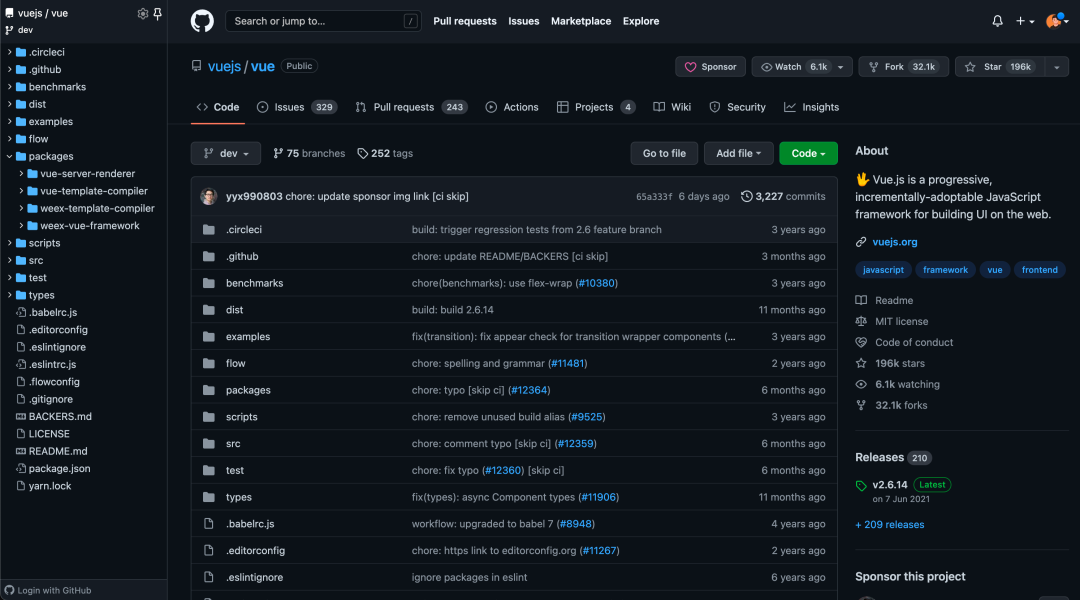This screenshot has width=1080, height=600.
Task: Open the Security tab
Action: [737, 107]
